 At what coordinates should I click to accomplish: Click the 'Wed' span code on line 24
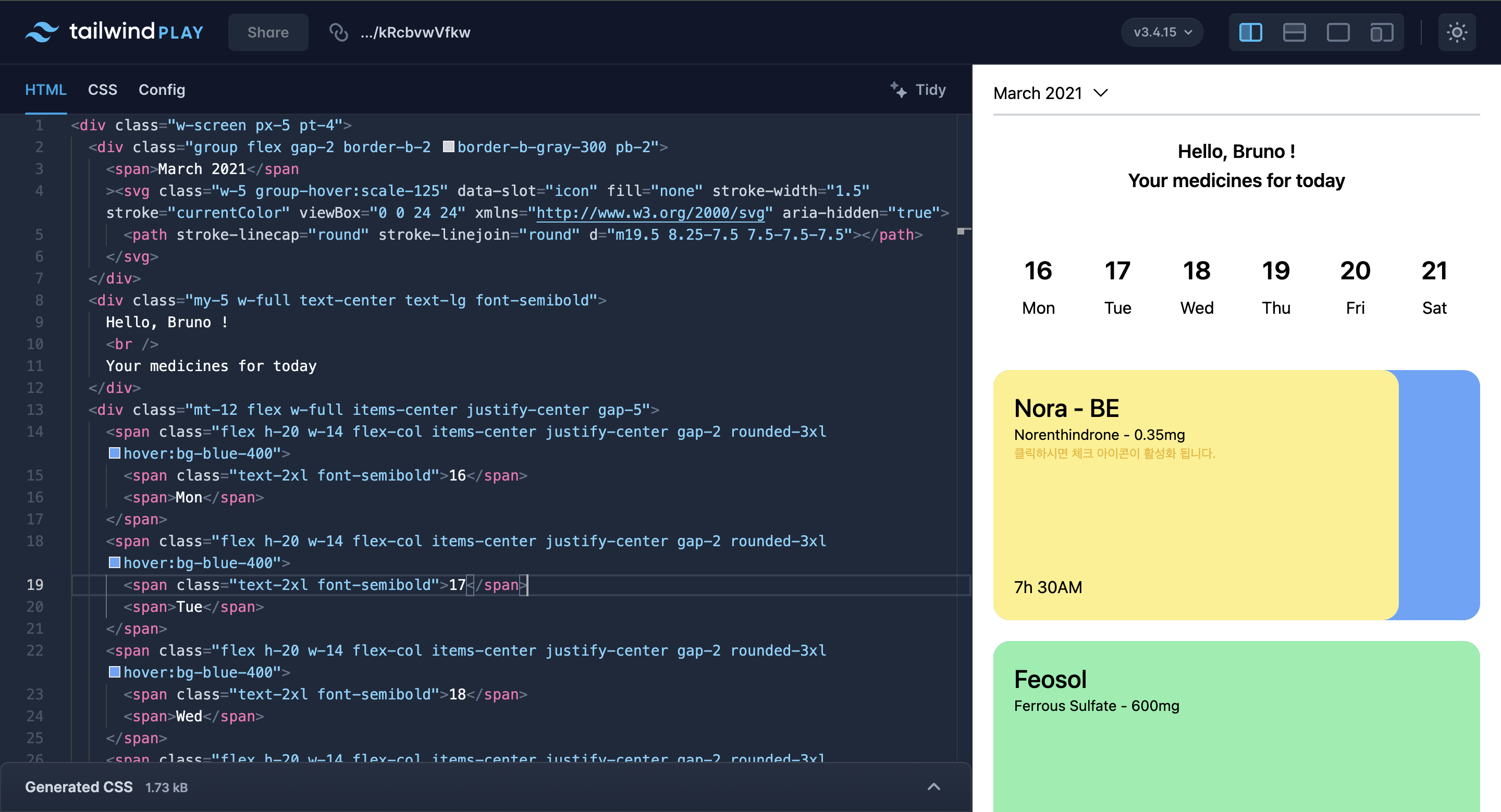point(193,717)
